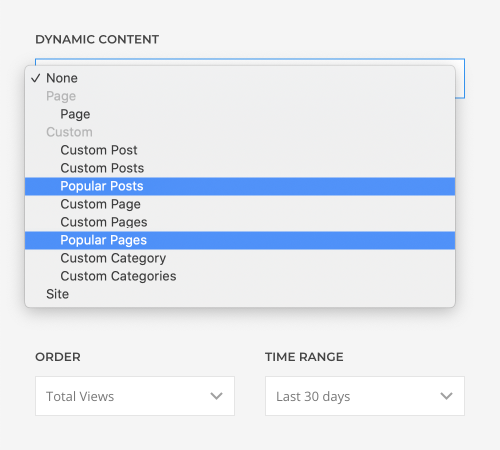Open the Last 30 days dropdown
Image resolution: width=500 pixels, height=450 pixels.
pyautogui.click(x=365, y=396)
